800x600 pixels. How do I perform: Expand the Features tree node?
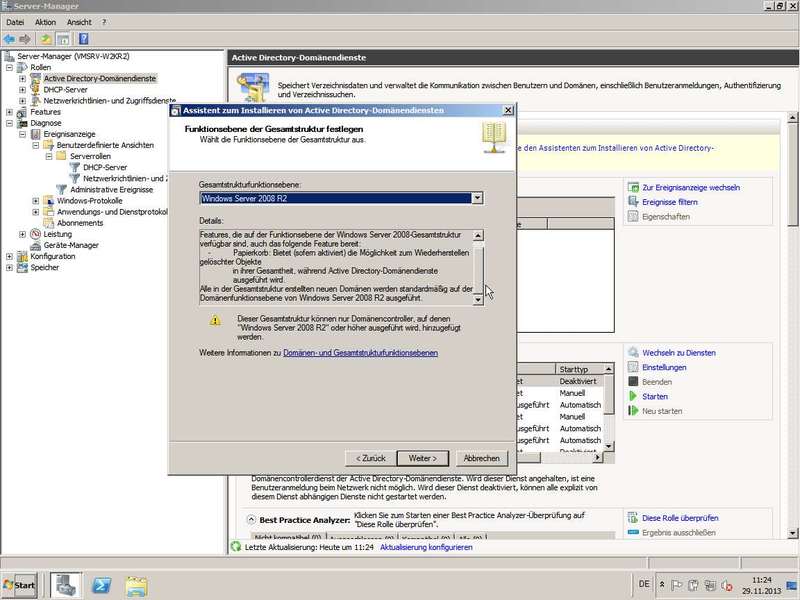10,112
